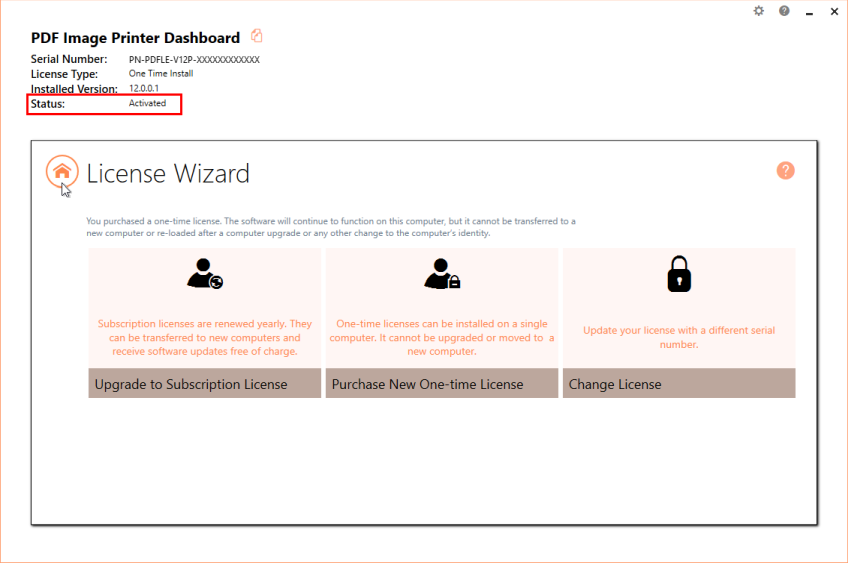Go to the Home screen via house icon
Image resolution: width=848 pixels, height=563 pixels.
[x=62, y=171]
